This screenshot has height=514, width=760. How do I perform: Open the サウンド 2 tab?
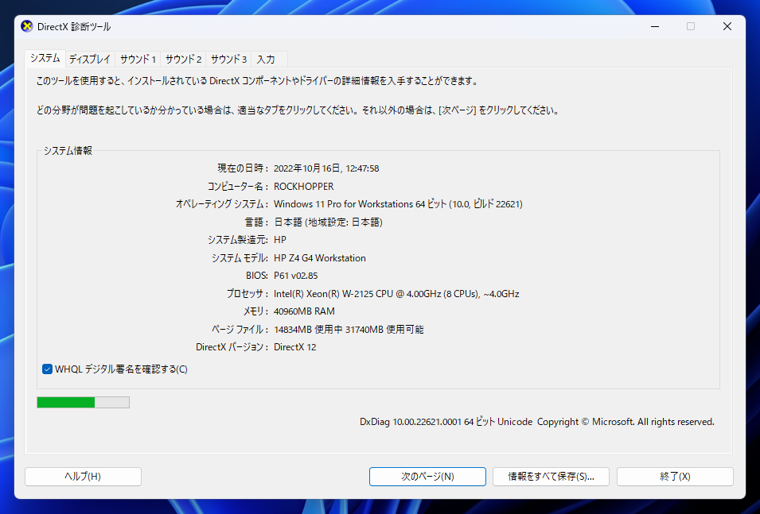183,59
